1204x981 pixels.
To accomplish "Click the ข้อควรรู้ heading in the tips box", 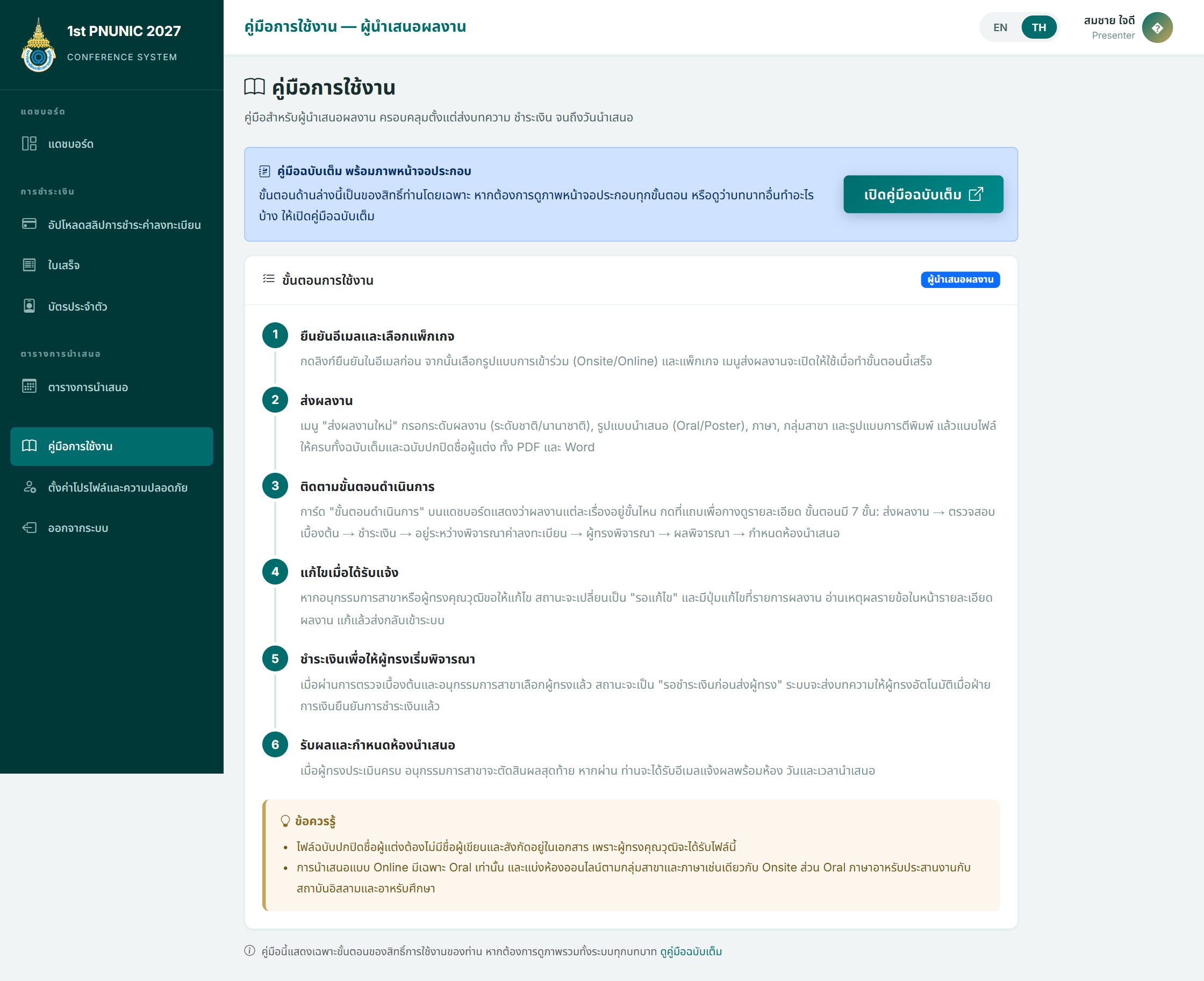I will coord(315,820).
